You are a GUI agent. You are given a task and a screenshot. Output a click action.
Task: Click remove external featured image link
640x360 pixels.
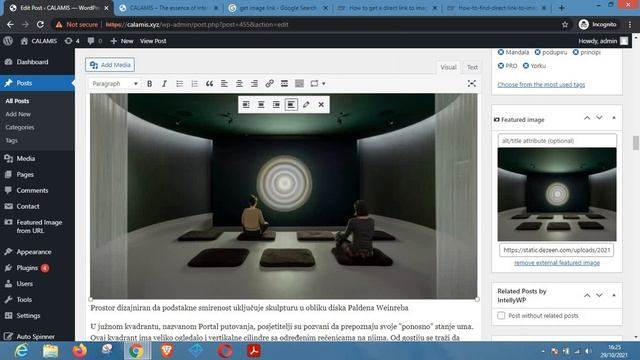coord(557,263)
